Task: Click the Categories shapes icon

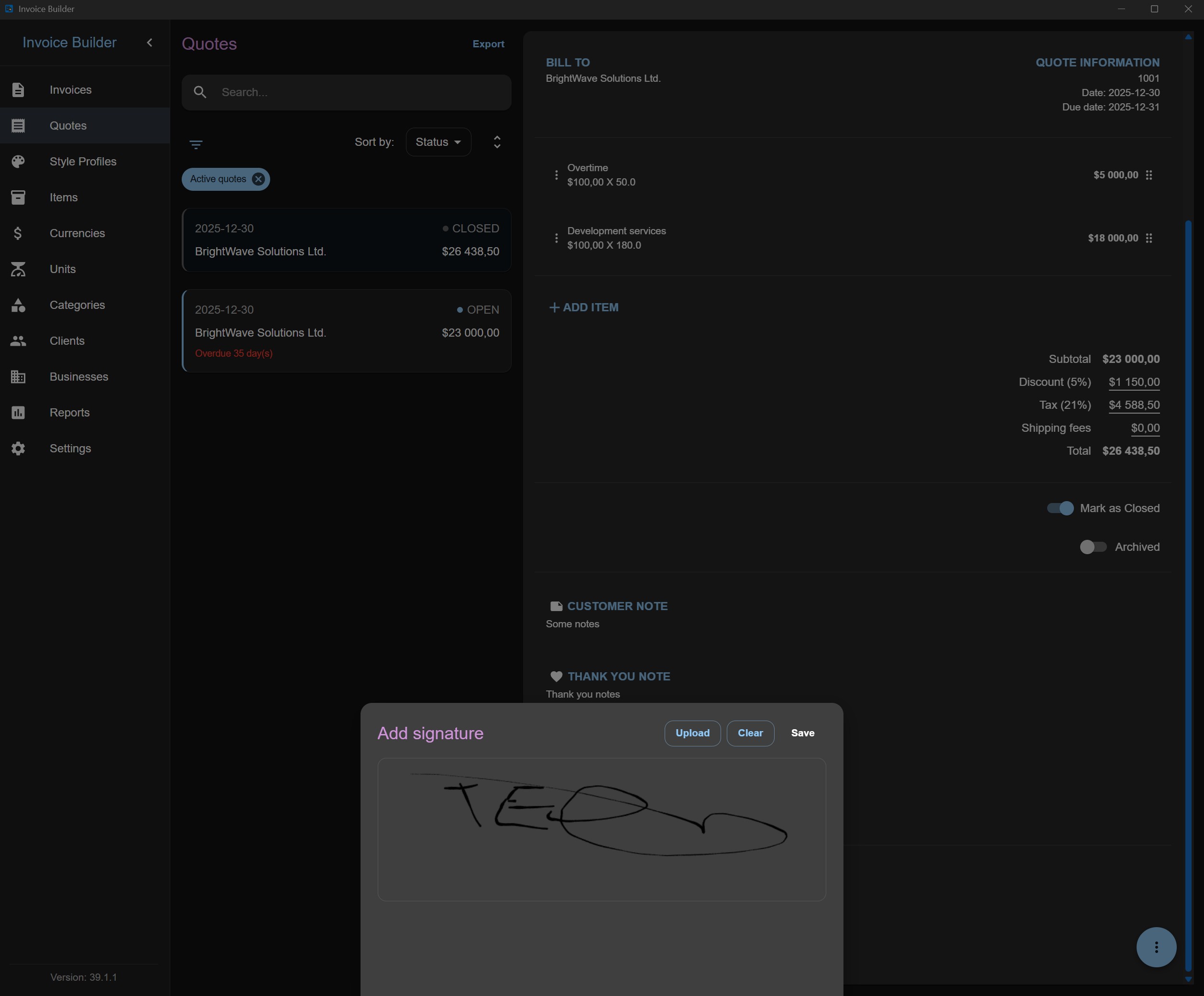Action: 18,305
